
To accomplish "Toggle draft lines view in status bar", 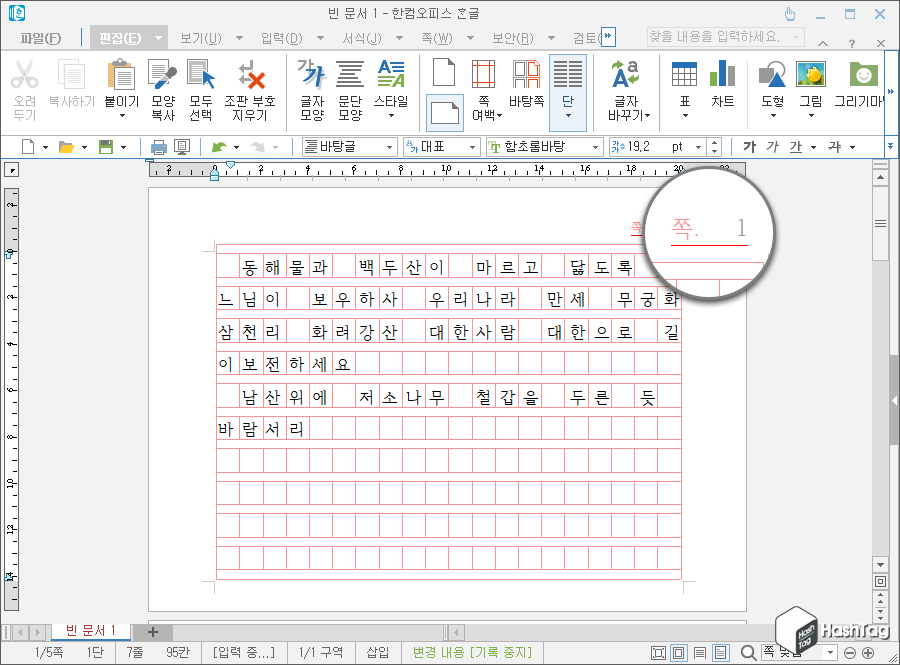I will 700,652.
